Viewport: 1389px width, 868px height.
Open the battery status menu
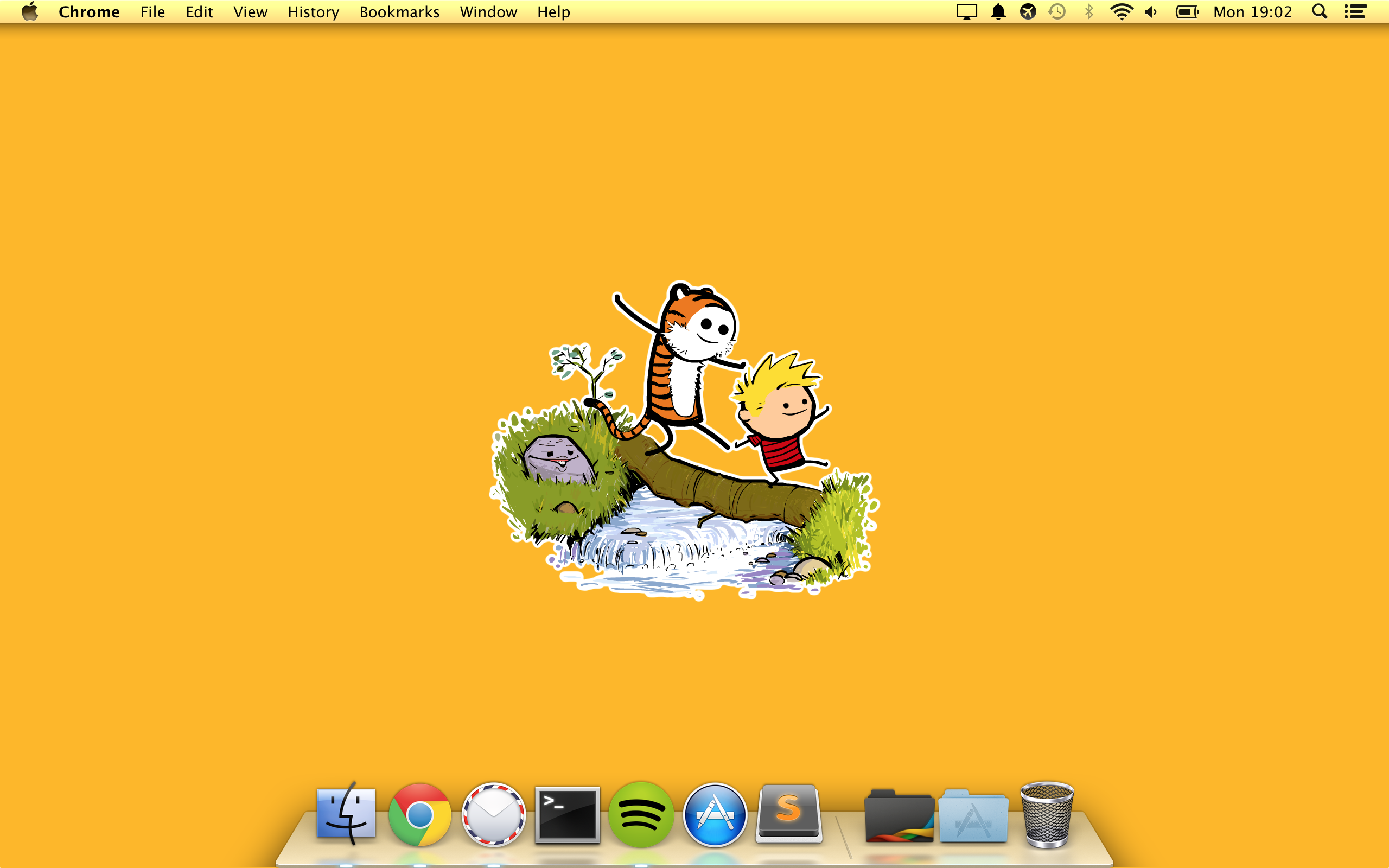point(1187,12)
